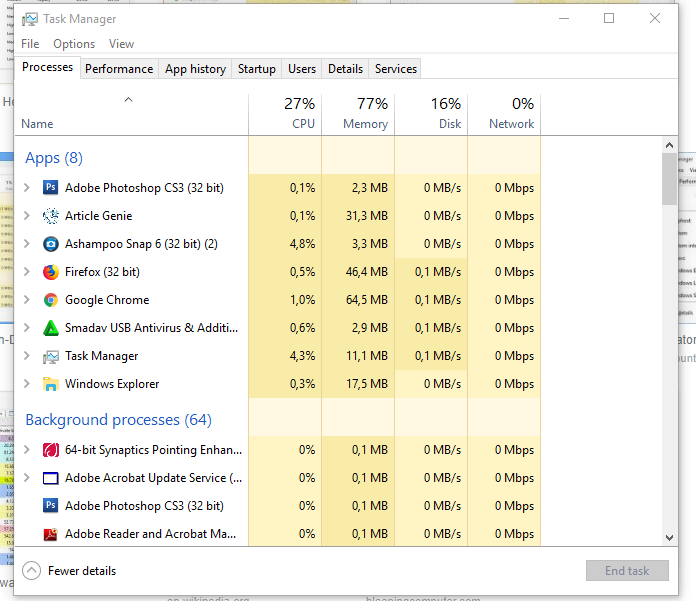Screen dimensions: 696x601
Task: Click the Adobe Reader and Acrobat Manager icon
Action: 51,534
